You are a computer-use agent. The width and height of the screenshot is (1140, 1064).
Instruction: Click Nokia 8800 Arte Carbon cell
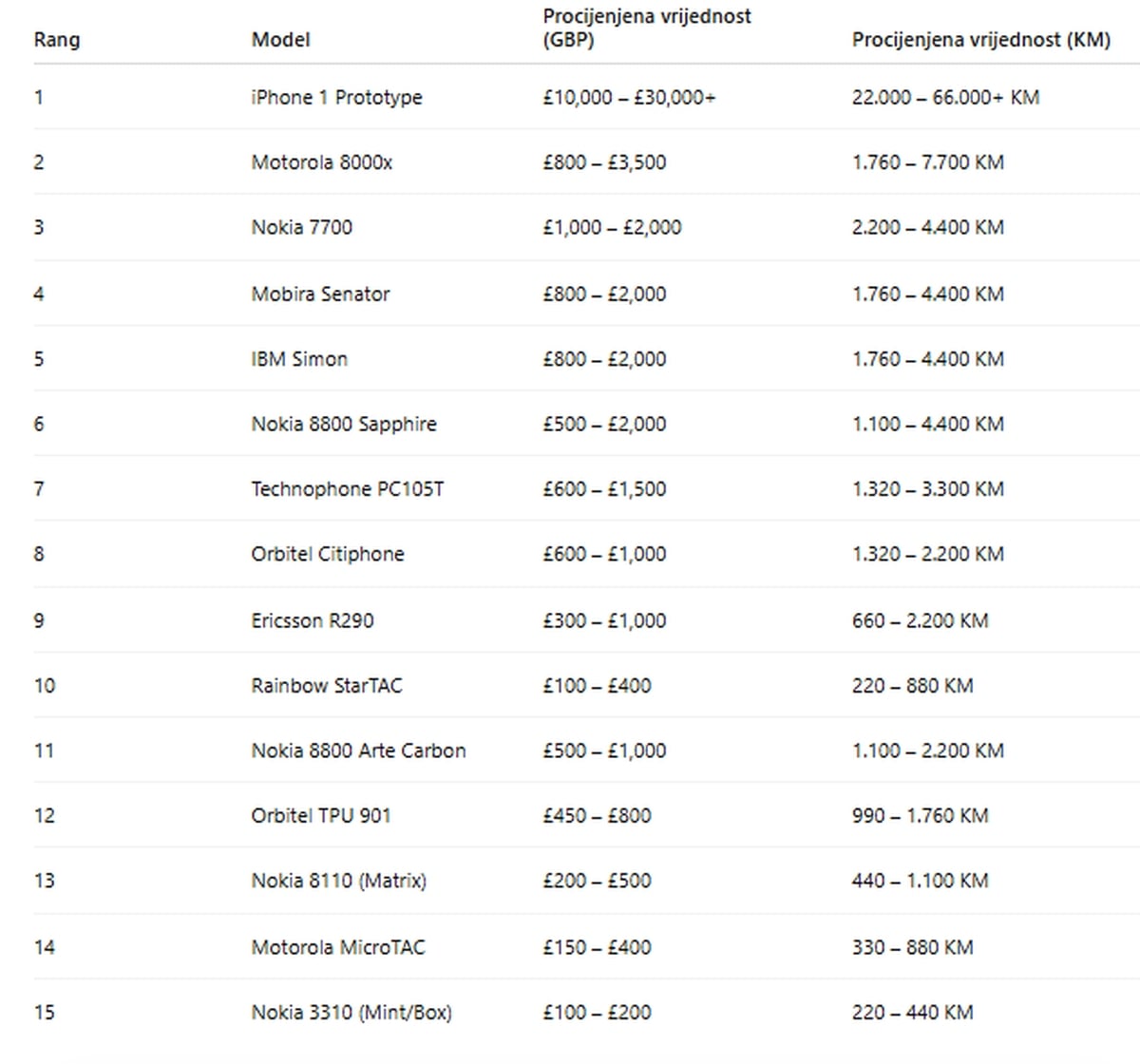click(x=358, y=750)
